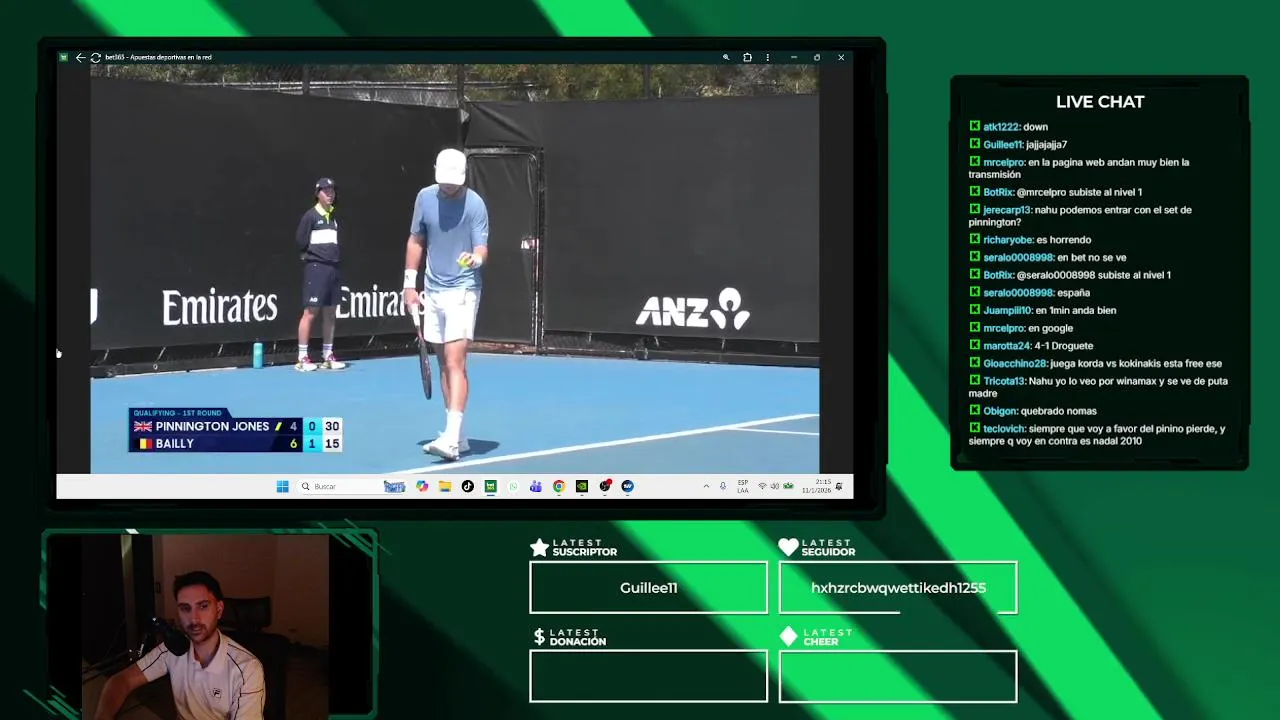This screenshot has height=720, width=1280.
Task: Click BAILLY name in scoreboard
Action: (x=174, y=444)
